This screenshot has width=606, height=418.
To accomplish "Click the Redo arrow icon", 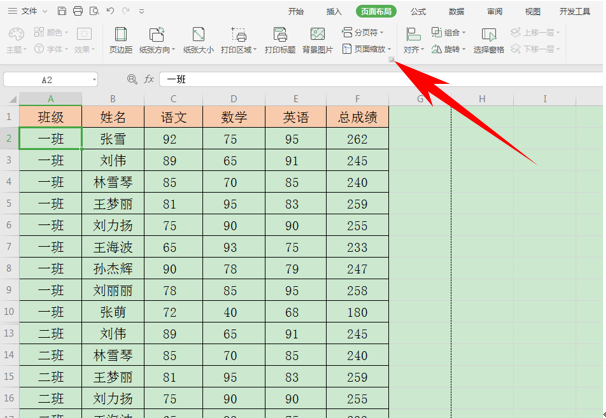I will (x=126, y=11).
